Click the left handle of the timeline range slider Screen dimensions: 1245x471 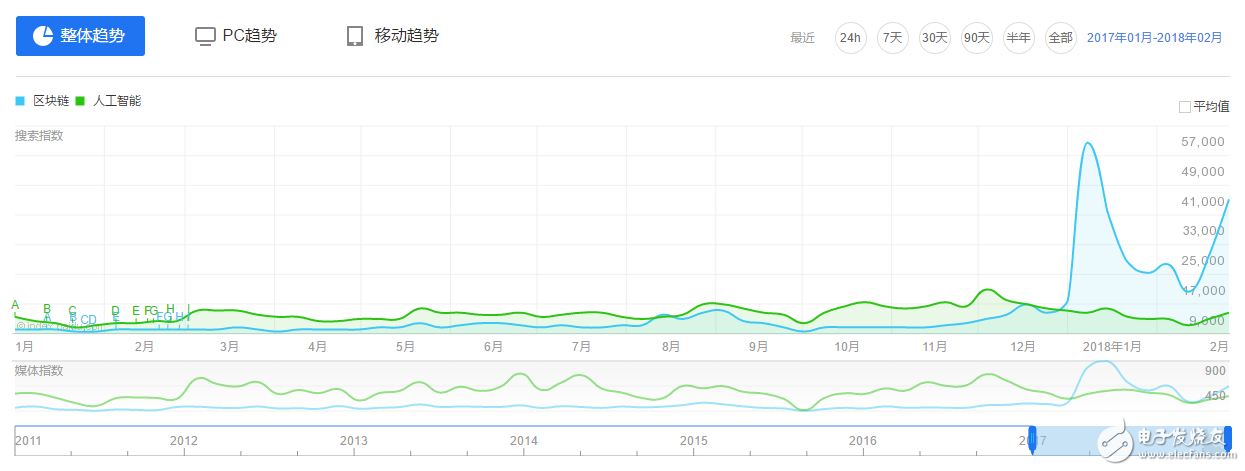(x=1032, y=437)
